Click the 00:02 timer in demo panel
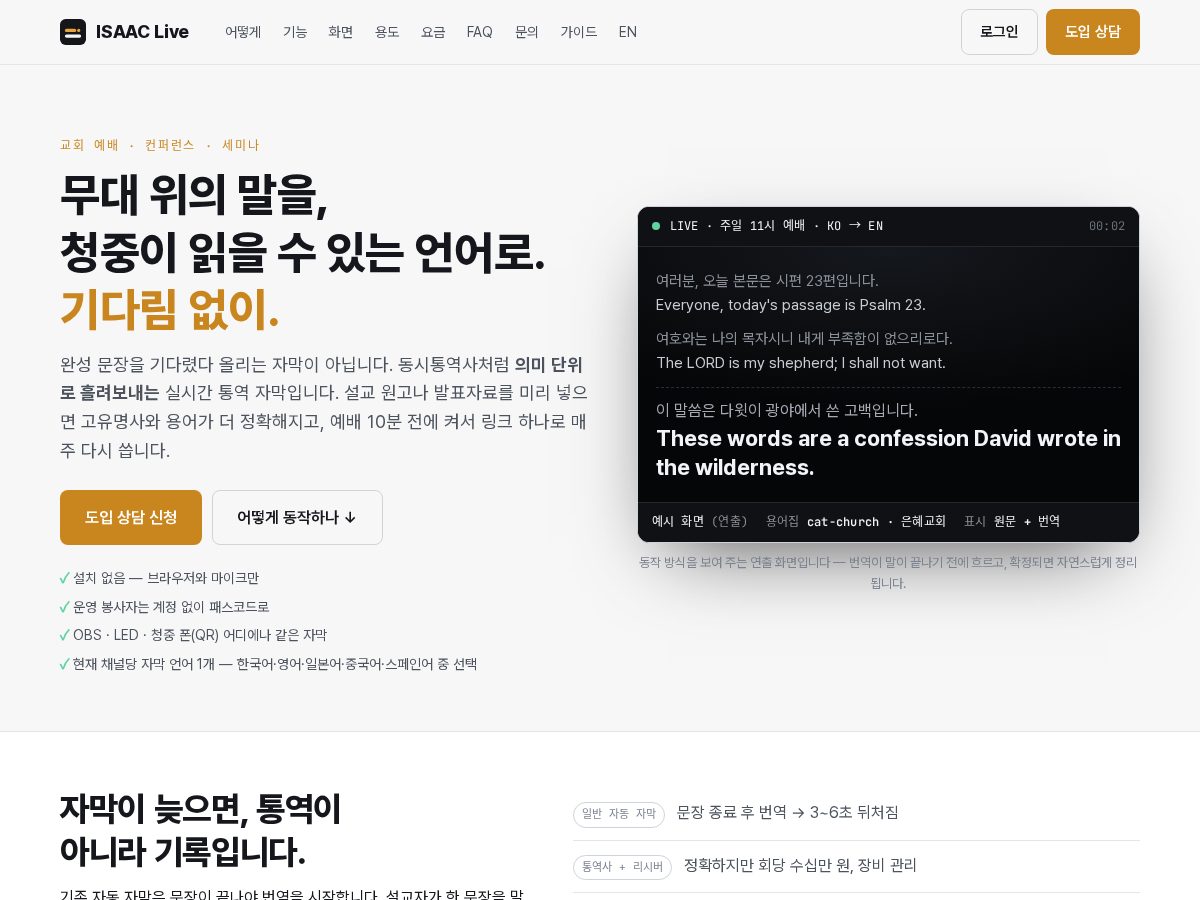The height and width of the screenshot is (900, 1200). tap(1107, 226)
